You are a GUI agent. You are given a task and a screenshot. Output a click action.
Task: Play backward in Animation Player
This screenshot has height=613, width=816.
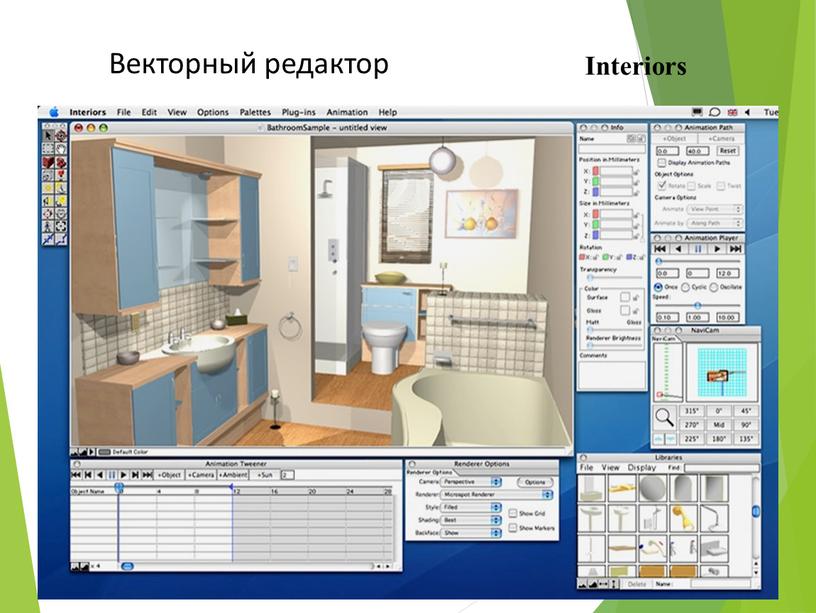[x=678, y=249]
